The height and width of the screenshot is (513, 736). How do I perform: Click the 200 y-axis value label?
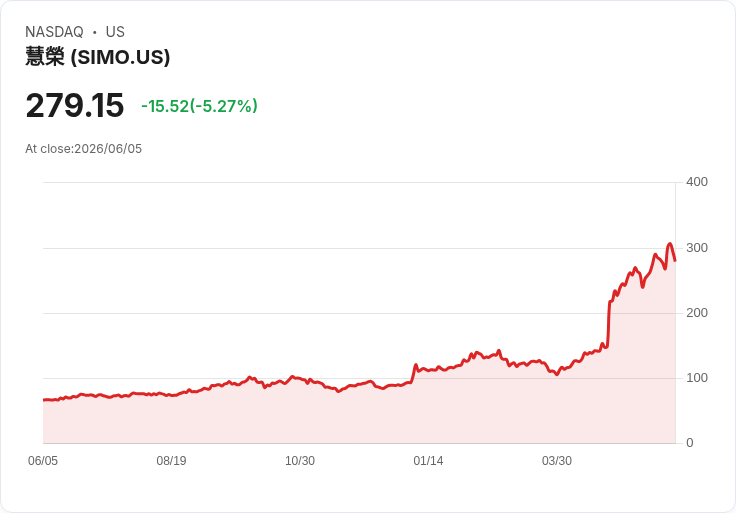tap(697, 313)
